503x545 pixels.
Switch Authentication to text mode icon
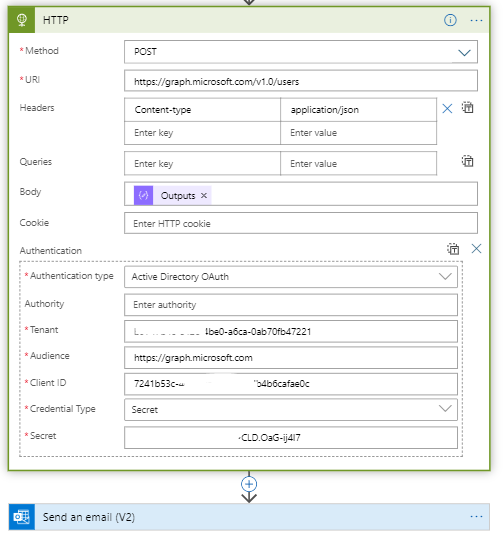click(453, 249)
